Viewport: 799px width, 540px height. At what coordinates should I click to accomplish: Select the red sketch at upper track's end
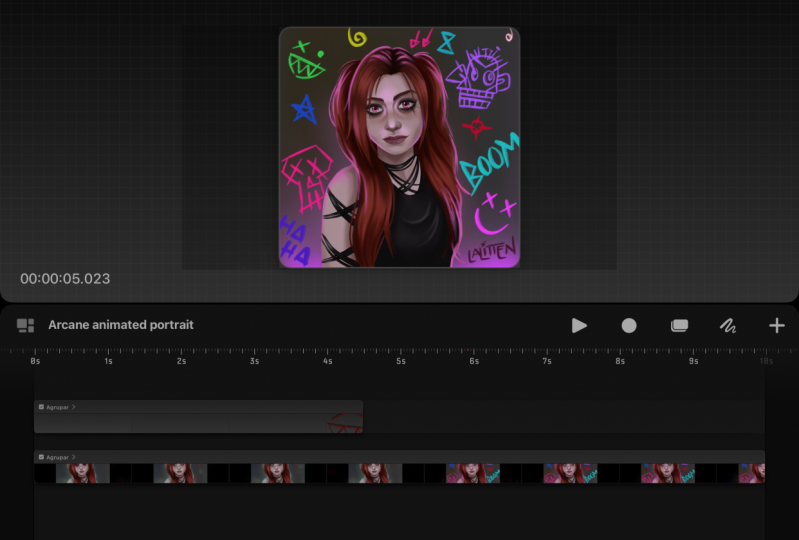[x=345, y=423]
